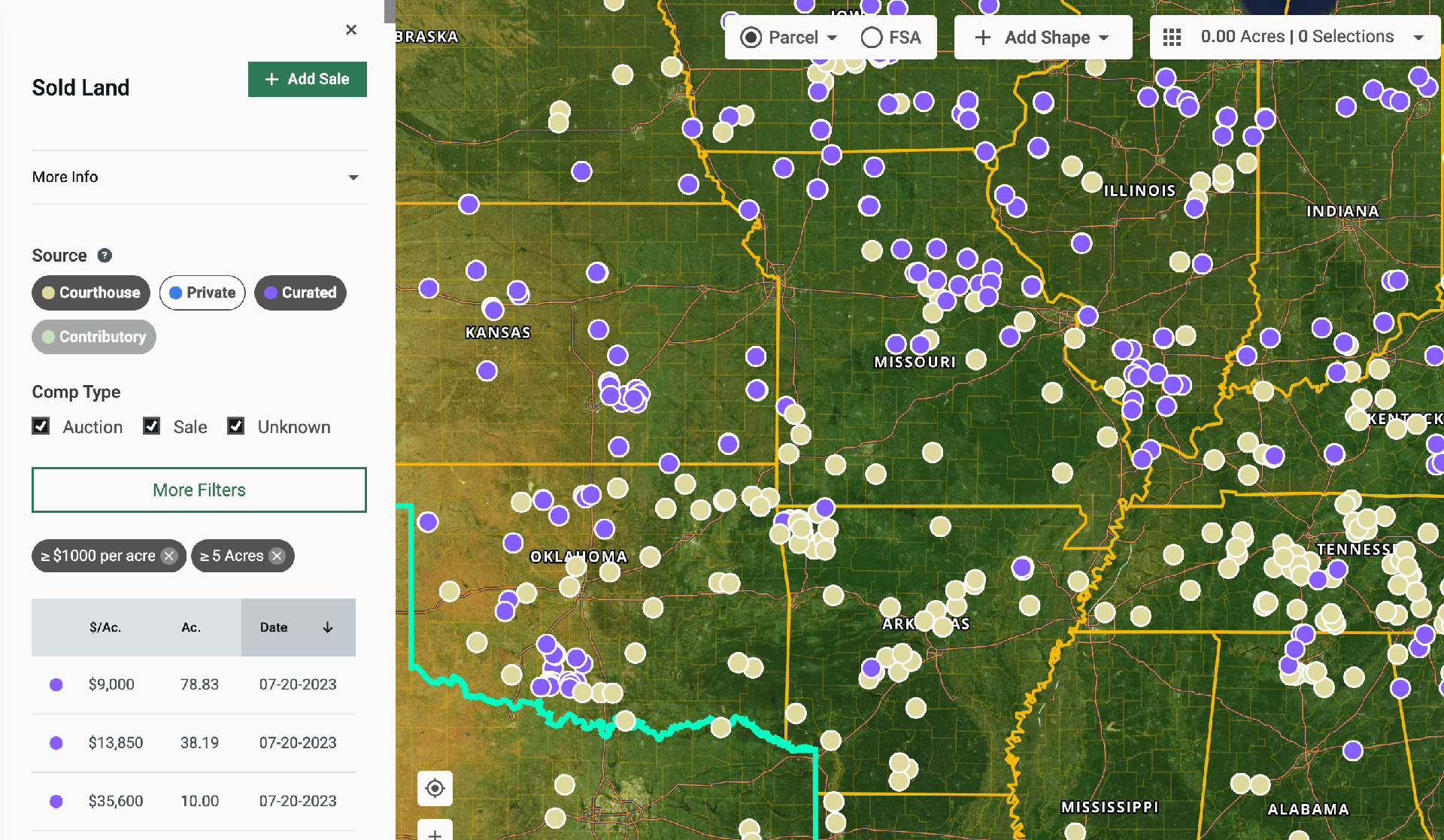
Task: Uncheck the Auction comp type checkbox
Action: [x=41, y=426]
